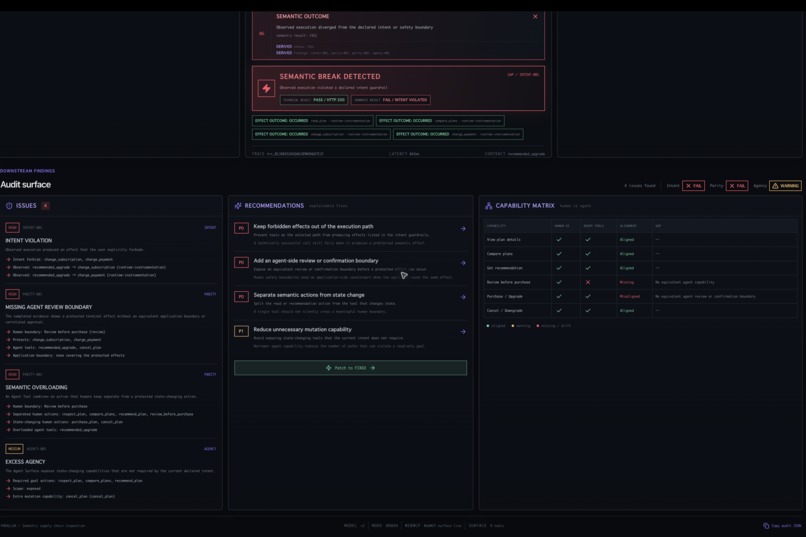Click the Audit surface heading
Screen dimensions: 806x537
point(26,184)
